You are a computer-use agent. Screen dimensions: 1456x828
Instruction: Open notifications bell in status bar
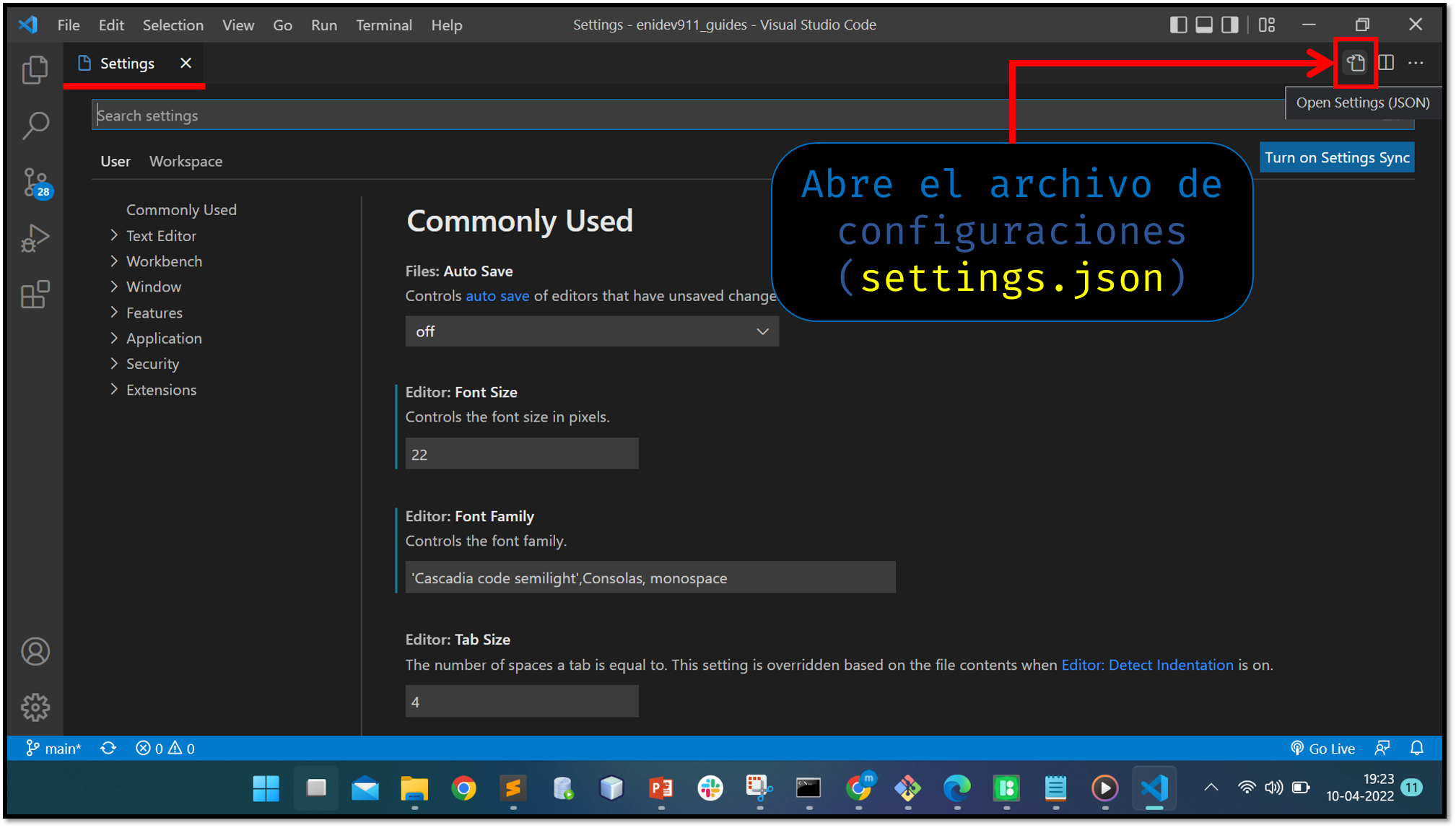1417,749
